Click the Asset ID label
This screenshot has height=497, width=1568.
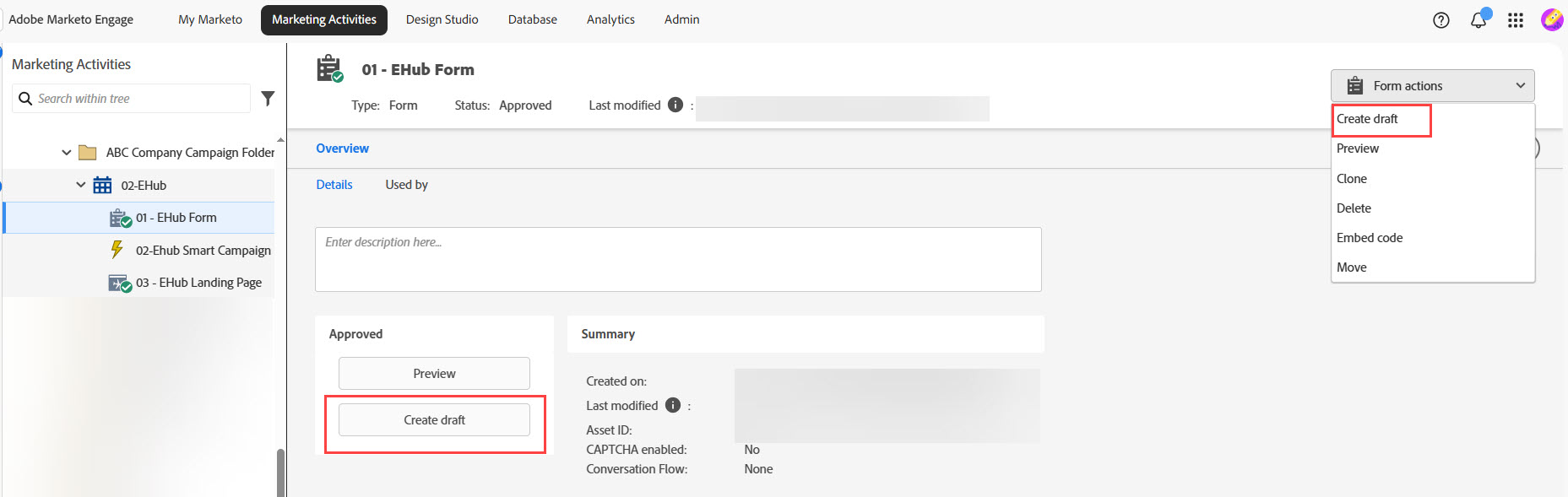pyautogui.click(x=609, y=430)
